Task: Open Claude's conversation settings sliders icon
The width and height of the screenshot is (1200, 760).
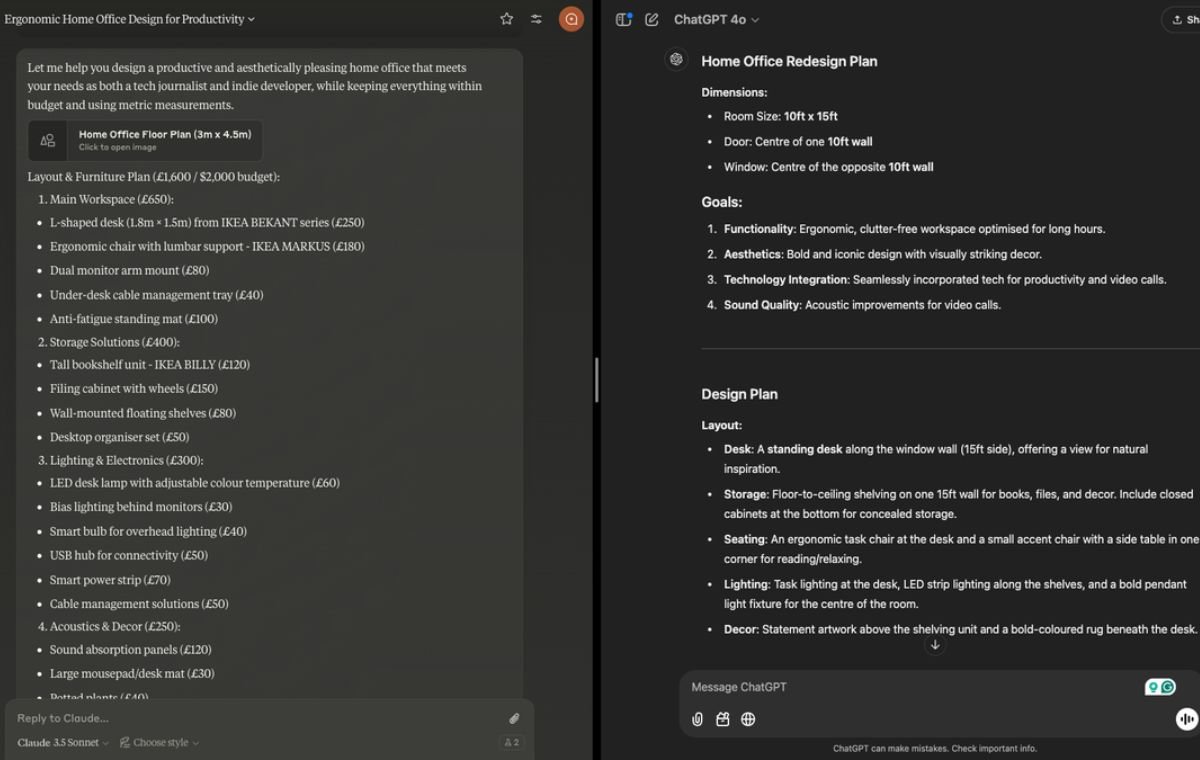Action: 537,18
